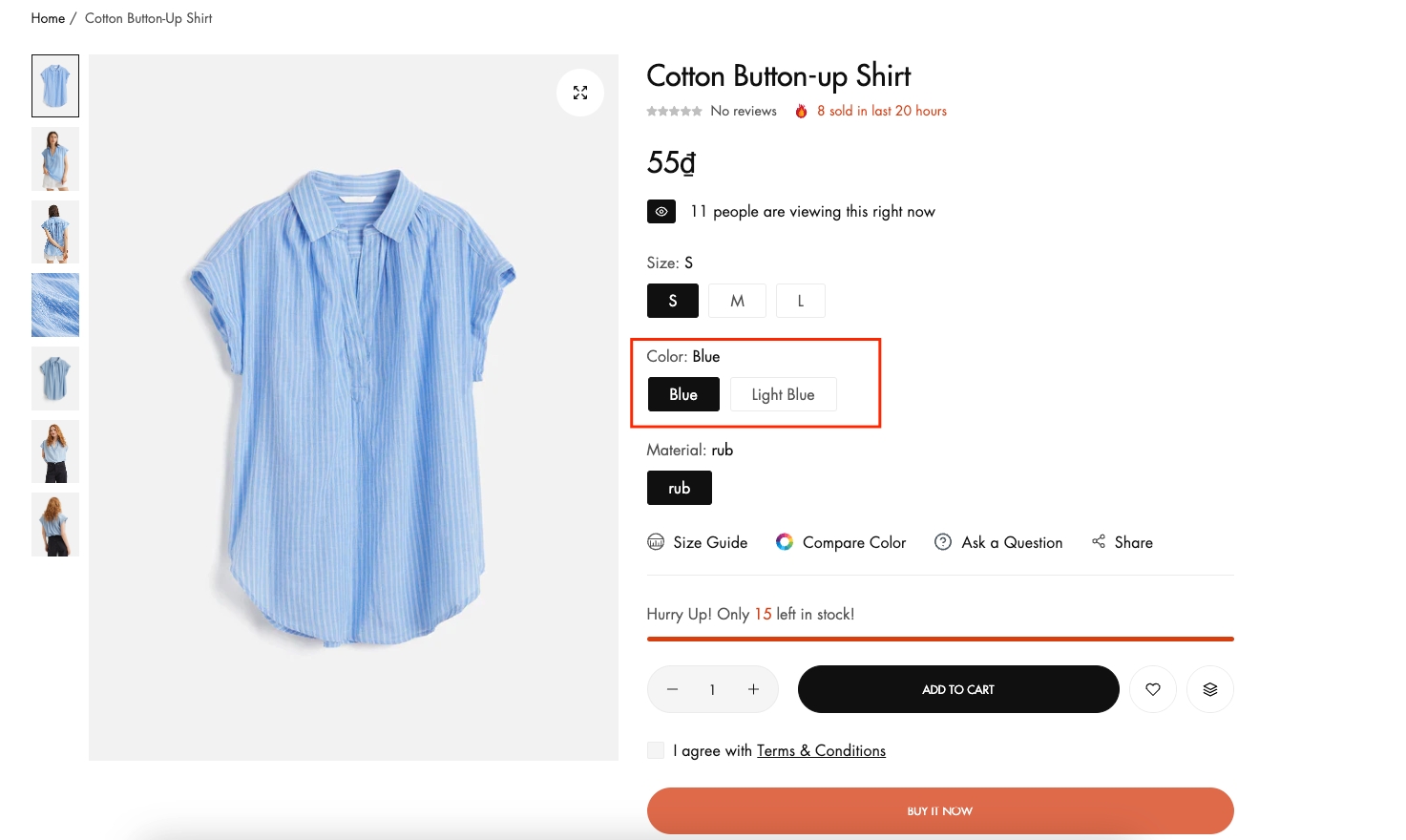This screenshot has height=840, width=1406.
Task: Click Ask a Question
Action: 998,542
